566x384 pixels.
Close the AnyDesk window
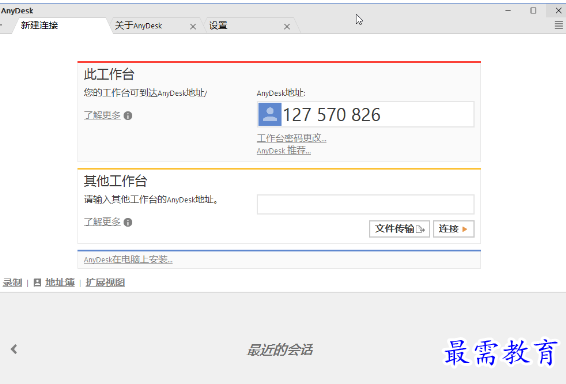coord(558,10)
